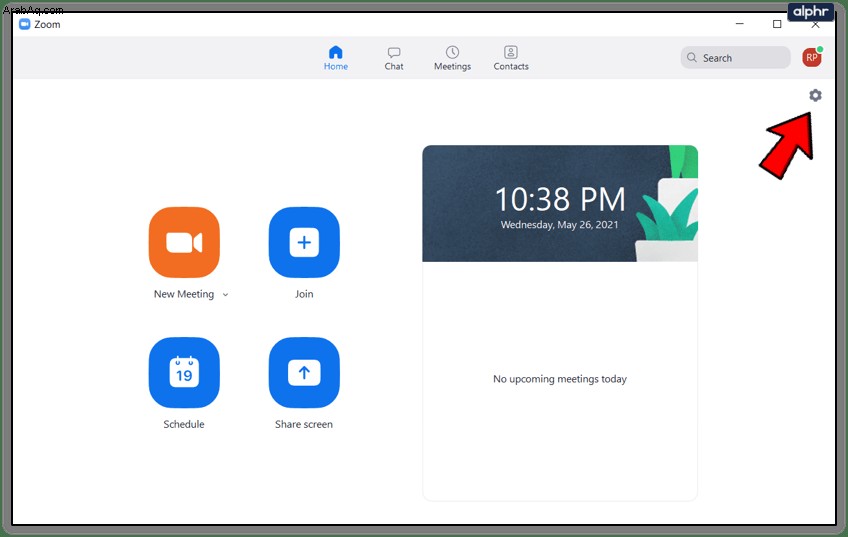Switch to the Home tab
Screen dimensions: 848x537
(336, 58)
